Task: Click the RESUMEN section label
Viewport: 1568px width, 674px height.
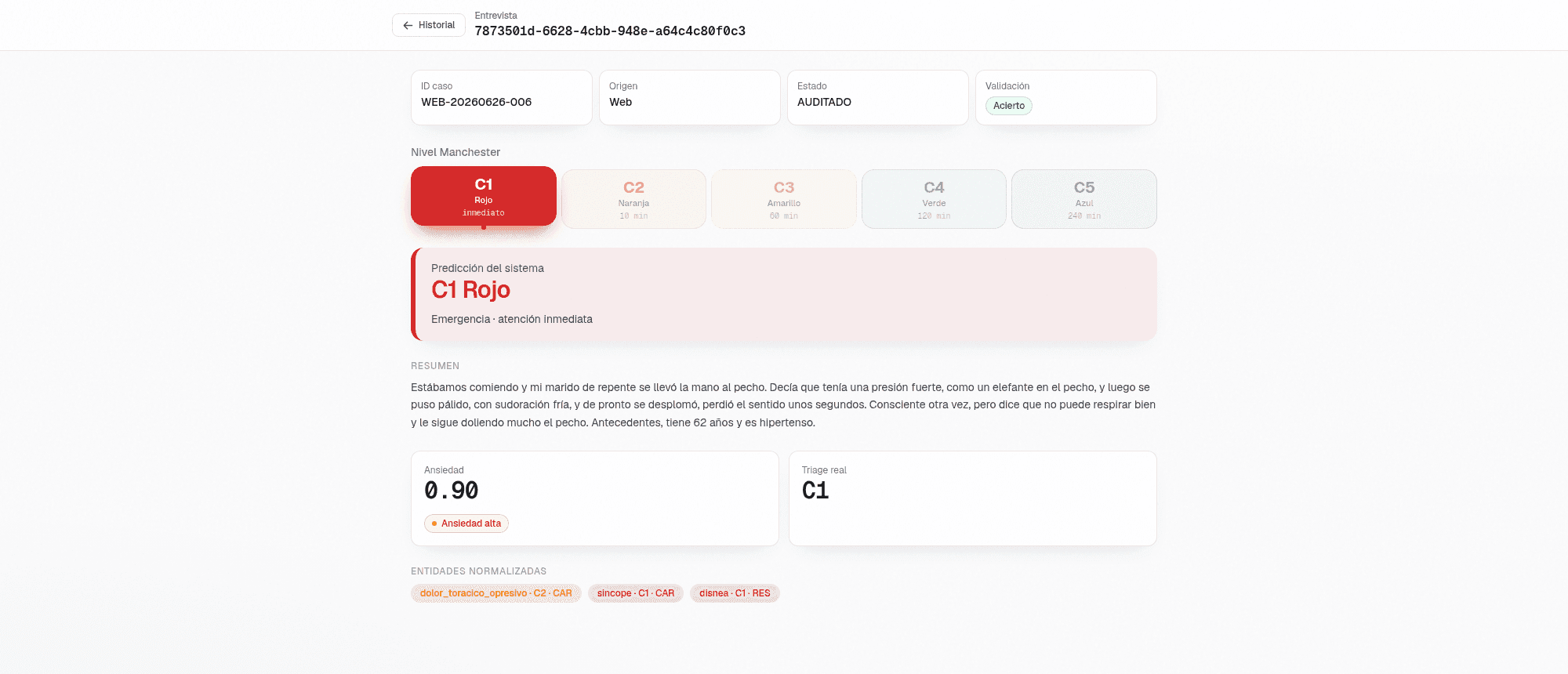Action: (435, 366)
